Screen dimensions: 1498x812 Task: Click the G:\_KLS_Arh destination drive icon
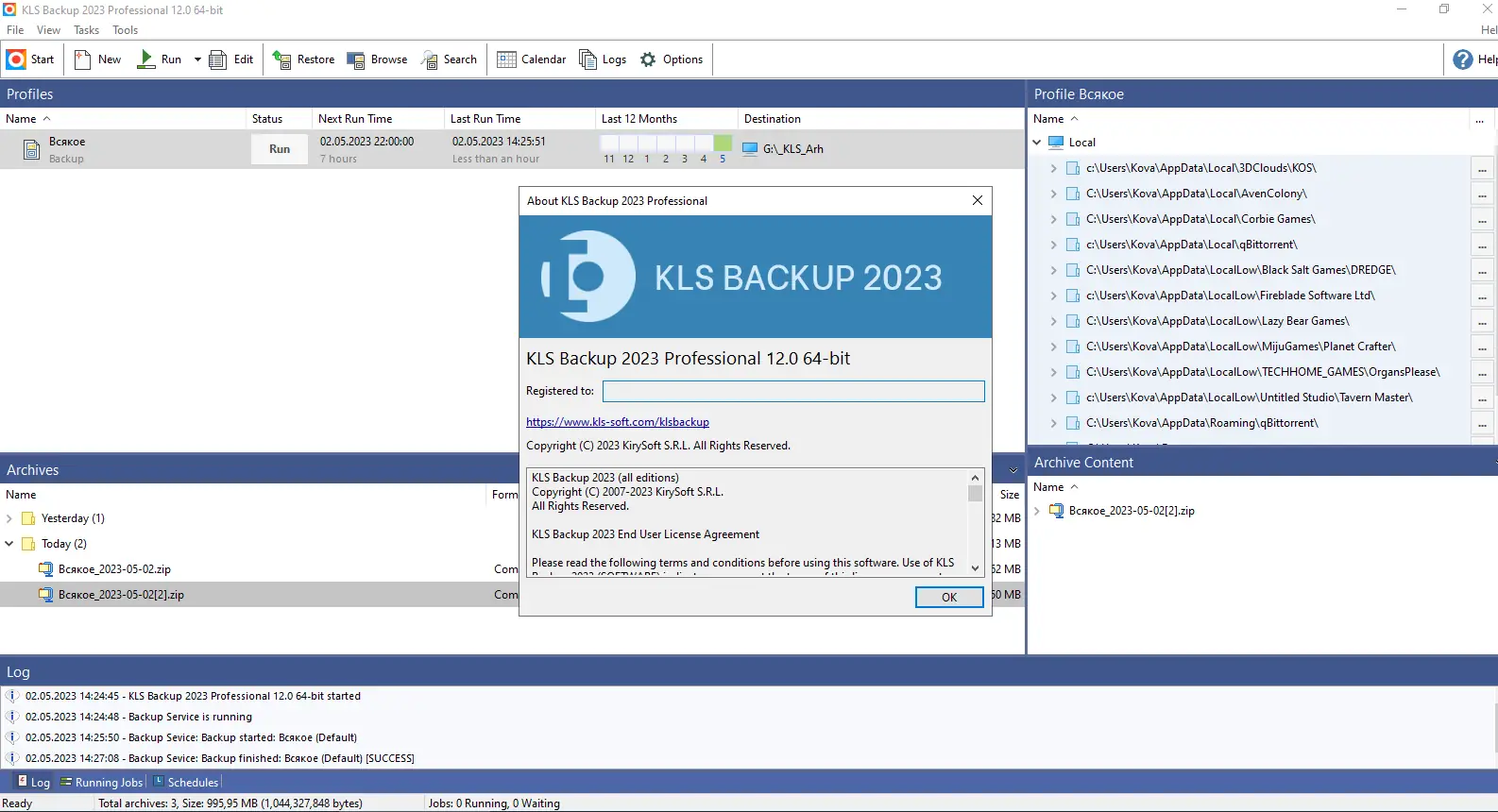pos(750,148)
